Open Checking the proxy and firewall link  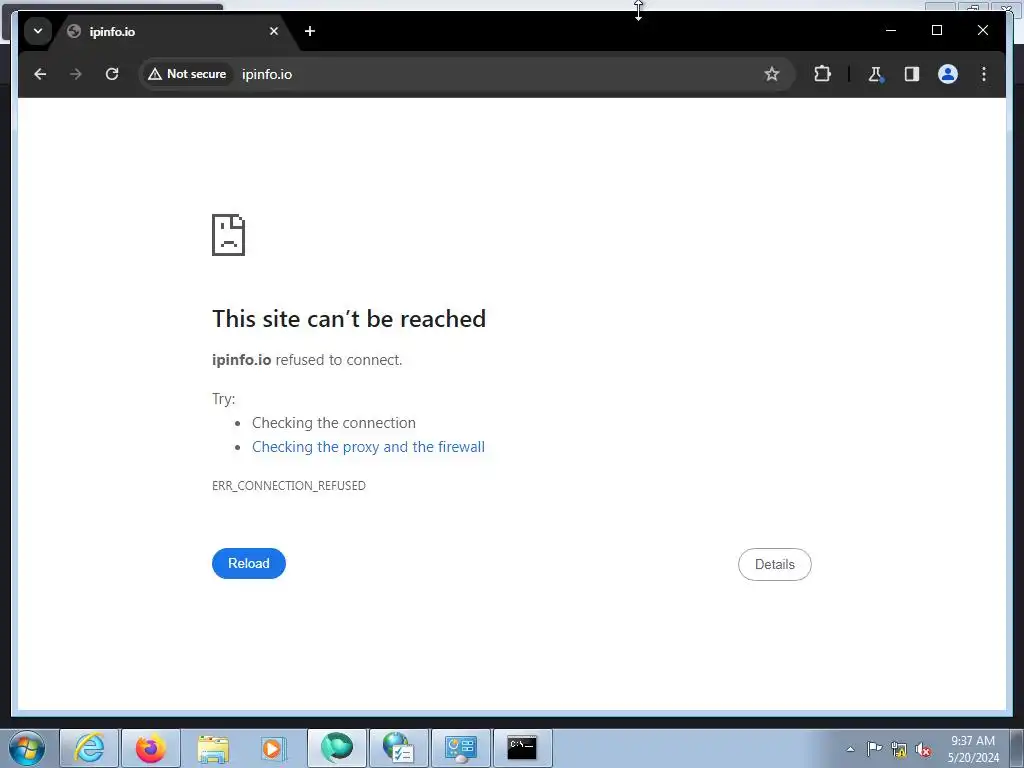[368, 447]
